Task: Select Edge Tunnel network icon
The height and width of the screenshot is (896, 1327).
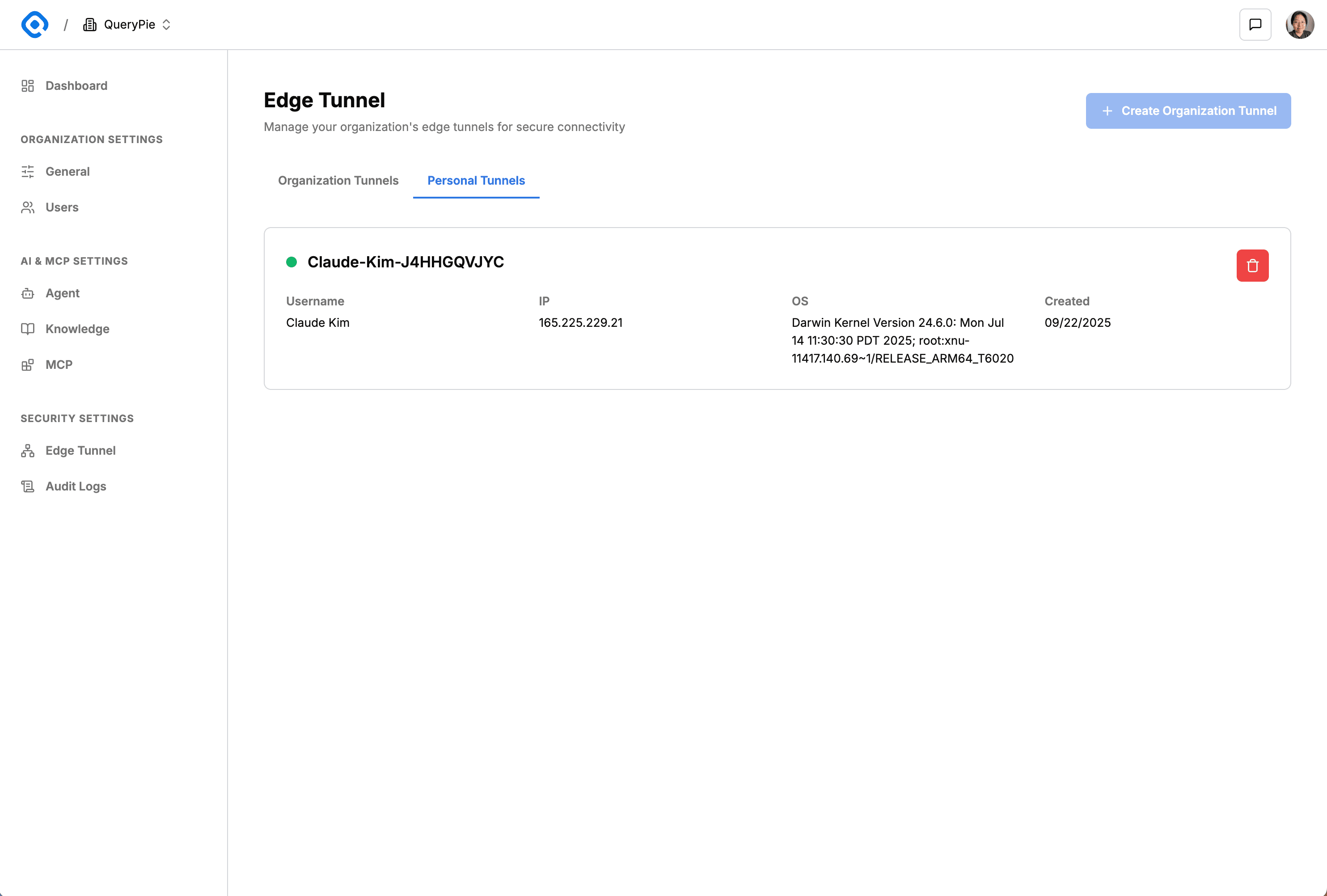Action: click(x=27, y=451)
